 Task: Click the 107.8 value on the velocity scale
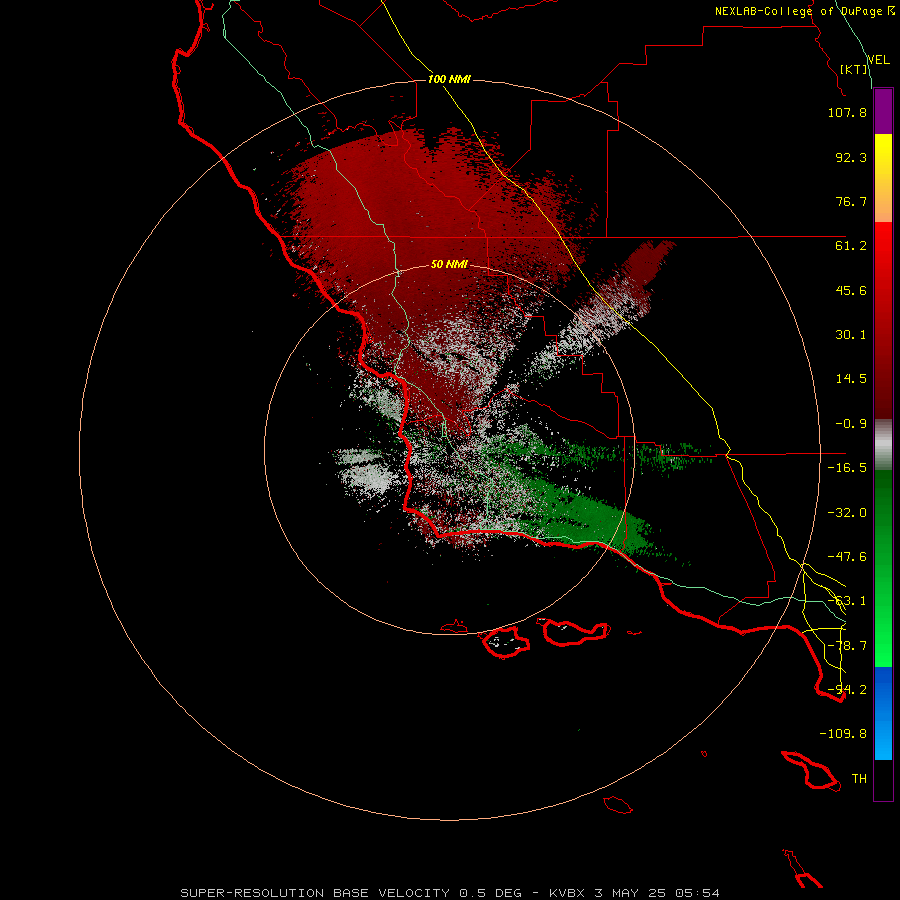pos(847,112)
